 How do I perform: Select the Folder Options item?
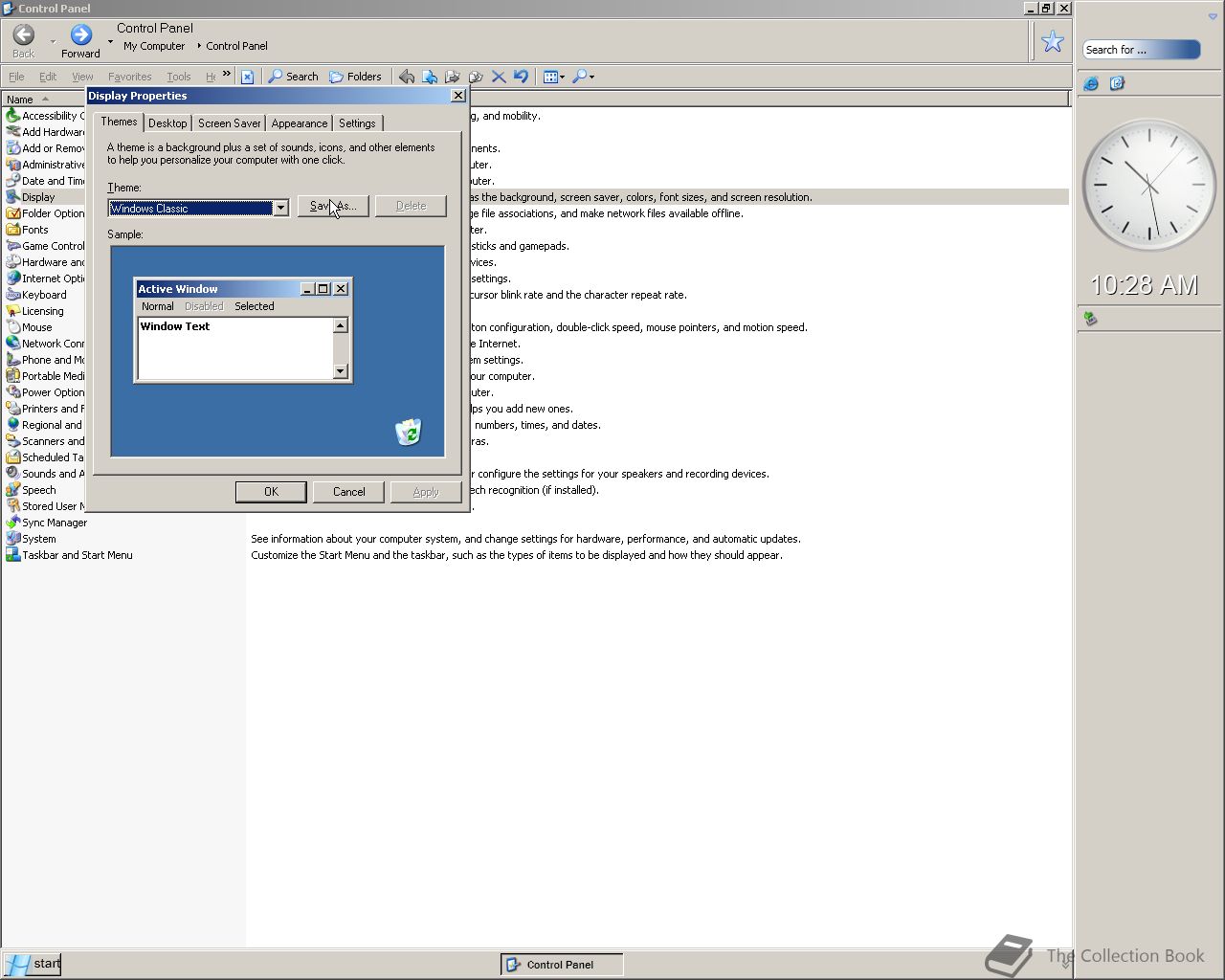pyautogui.click(x=45, y=213)
